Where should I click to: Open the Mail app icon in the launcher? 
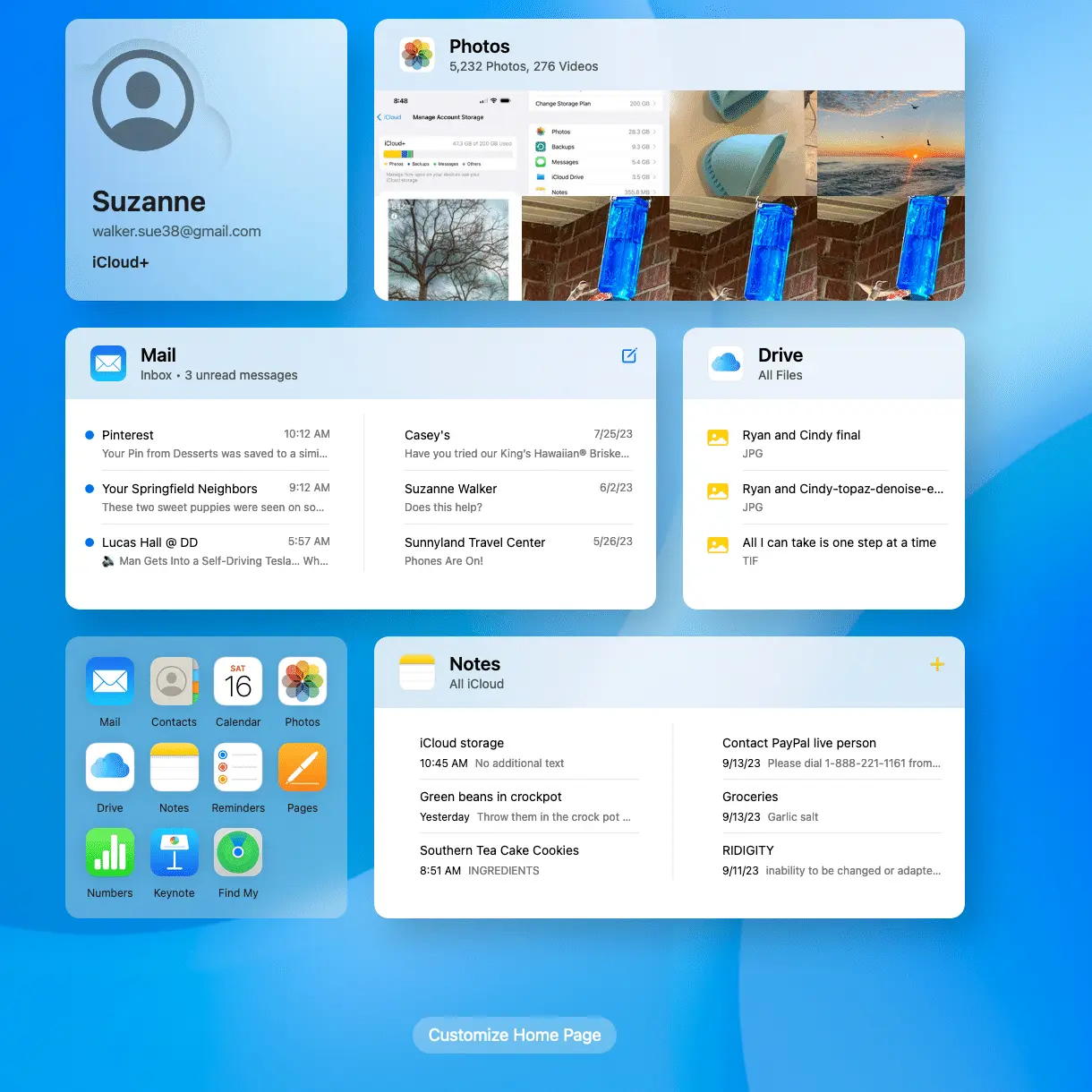click(x=109, y=682)
